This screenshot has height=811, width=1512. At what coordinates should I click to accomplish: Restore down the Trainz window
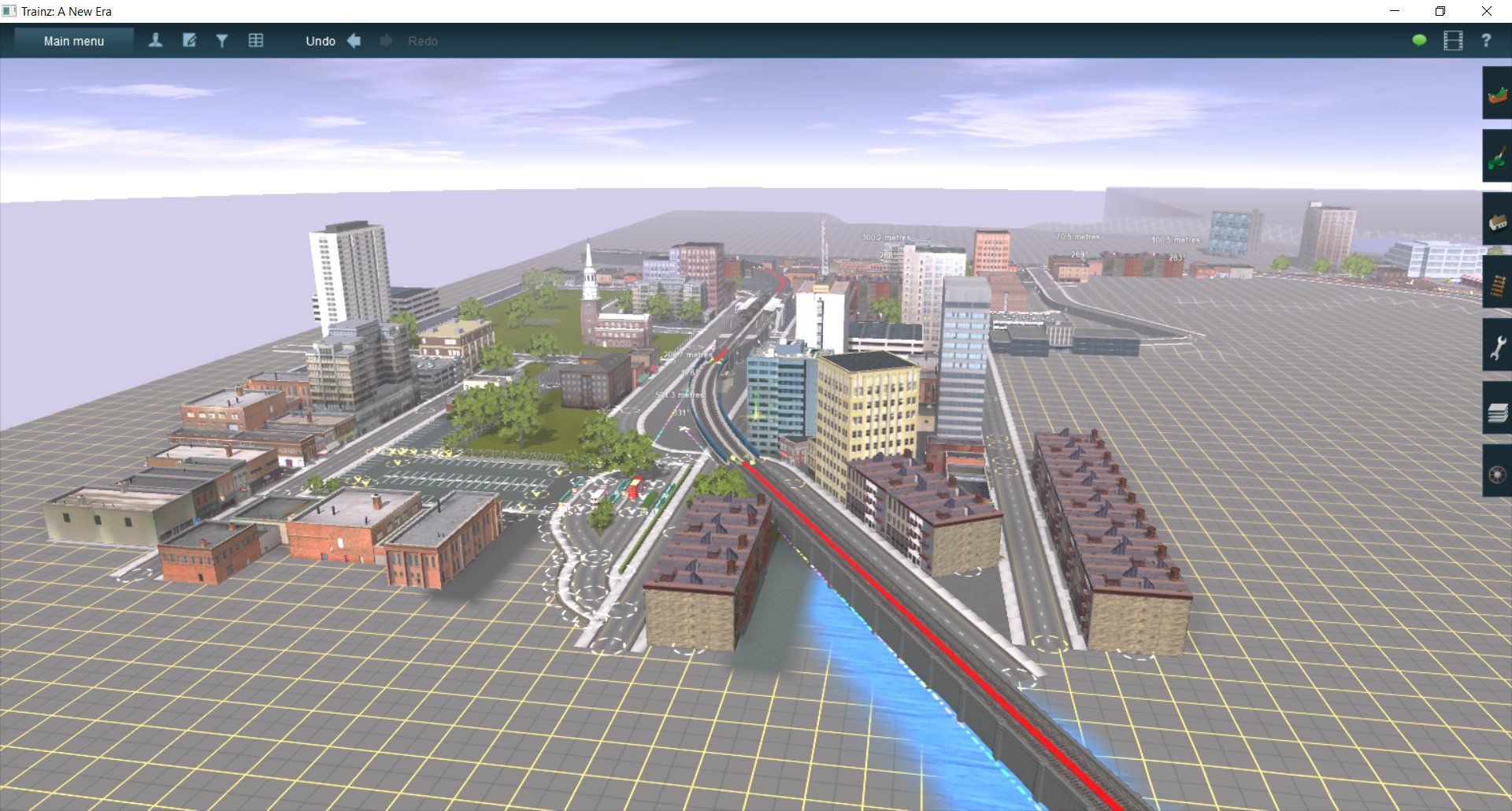coord(1440,11)
